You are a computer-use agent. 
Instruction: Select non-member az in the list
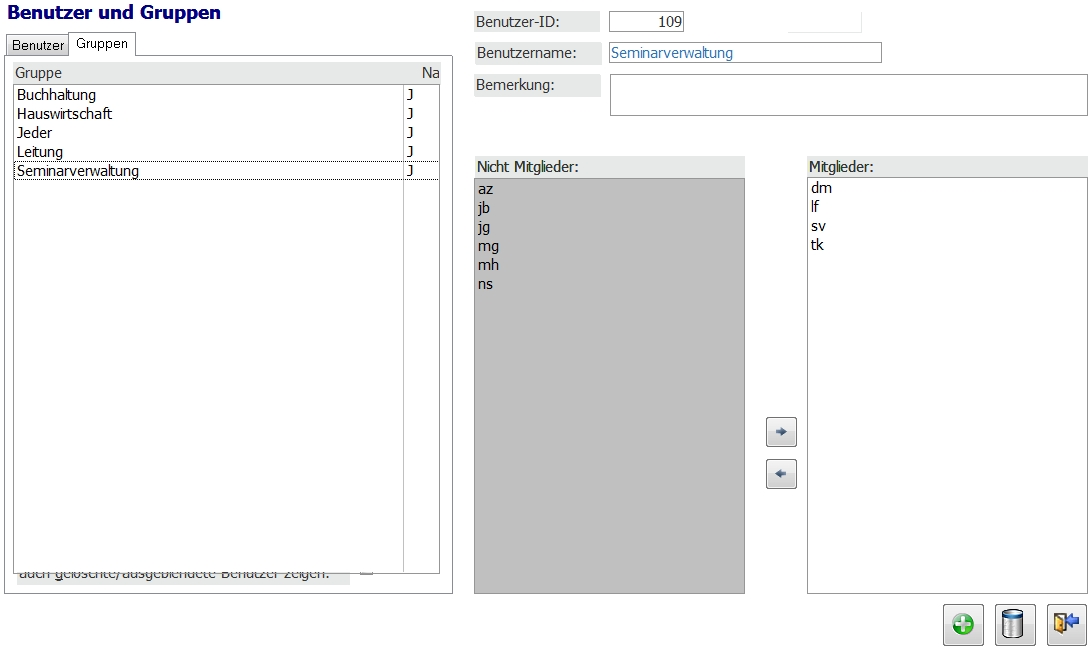point(486,189)
